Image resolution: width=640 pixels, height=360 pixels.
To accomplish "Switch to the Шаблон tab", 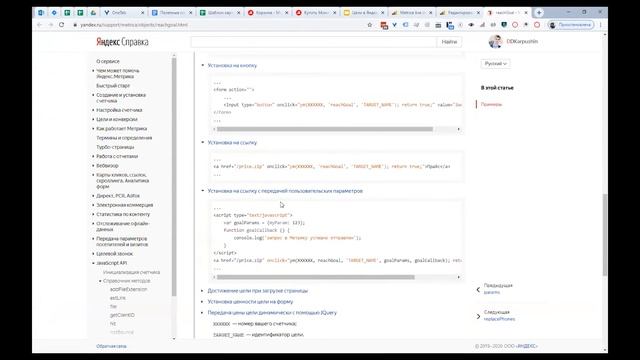I will point(220,13).
